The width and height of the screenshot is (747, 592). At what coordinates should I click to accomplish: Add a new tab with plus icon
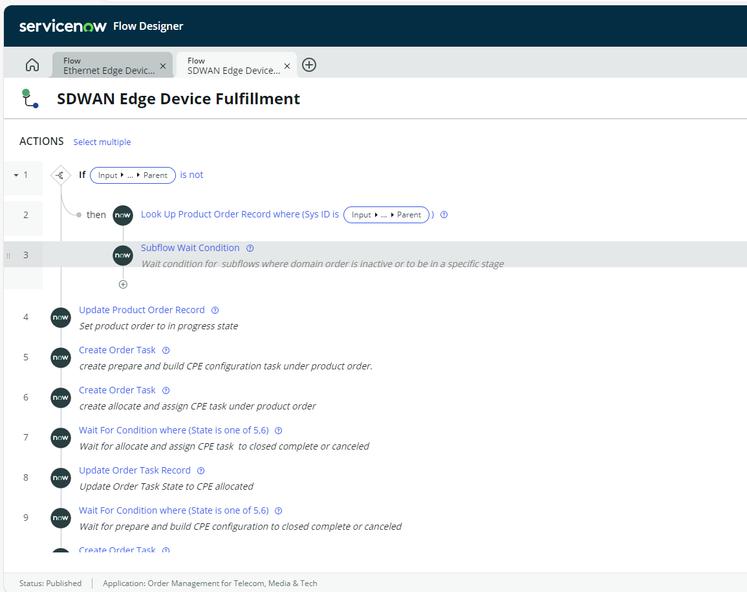309,65
